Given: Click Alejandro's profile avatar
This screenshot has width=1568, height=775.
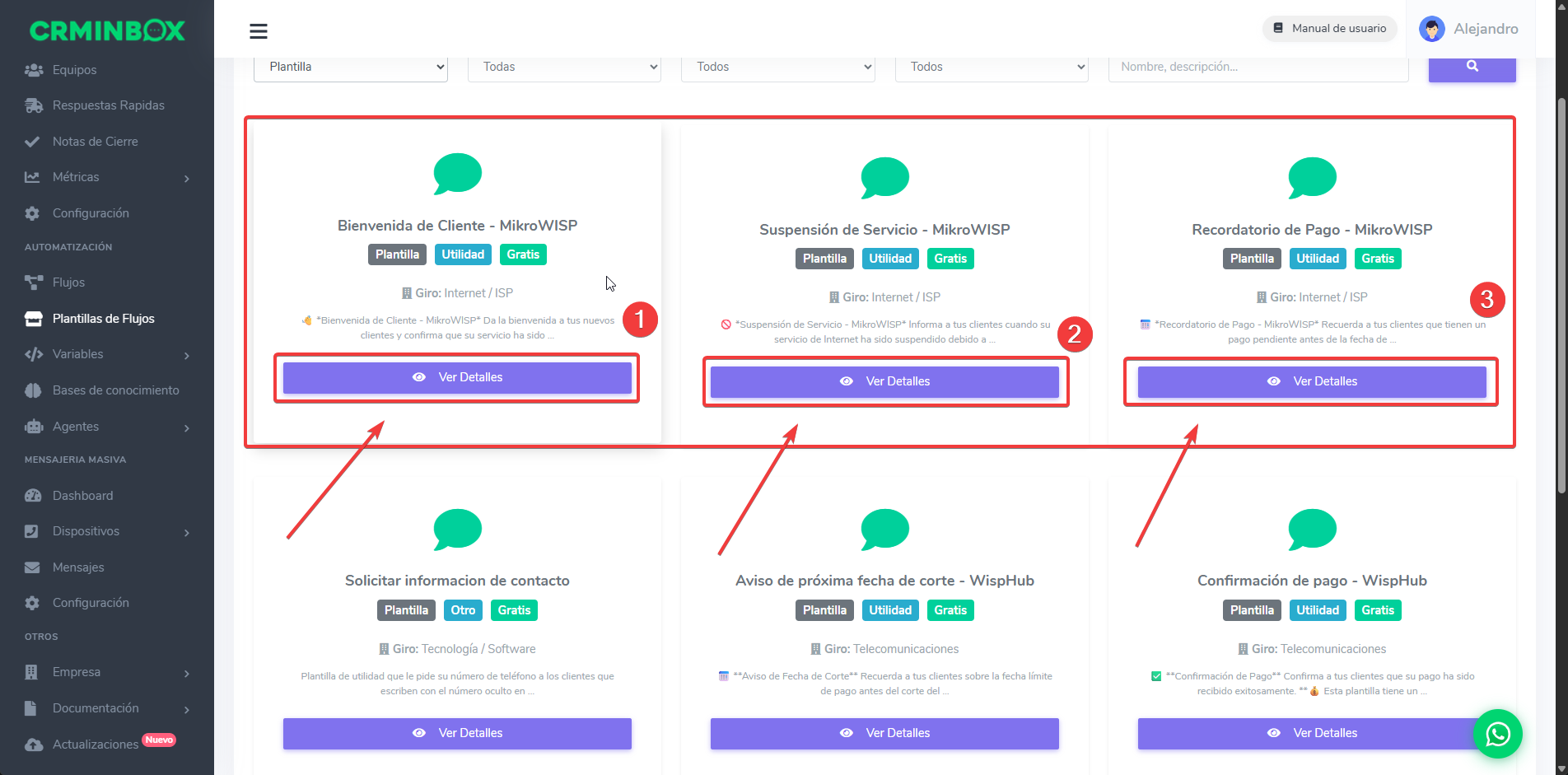Looking at the screenshot, I should point(1431,29).
